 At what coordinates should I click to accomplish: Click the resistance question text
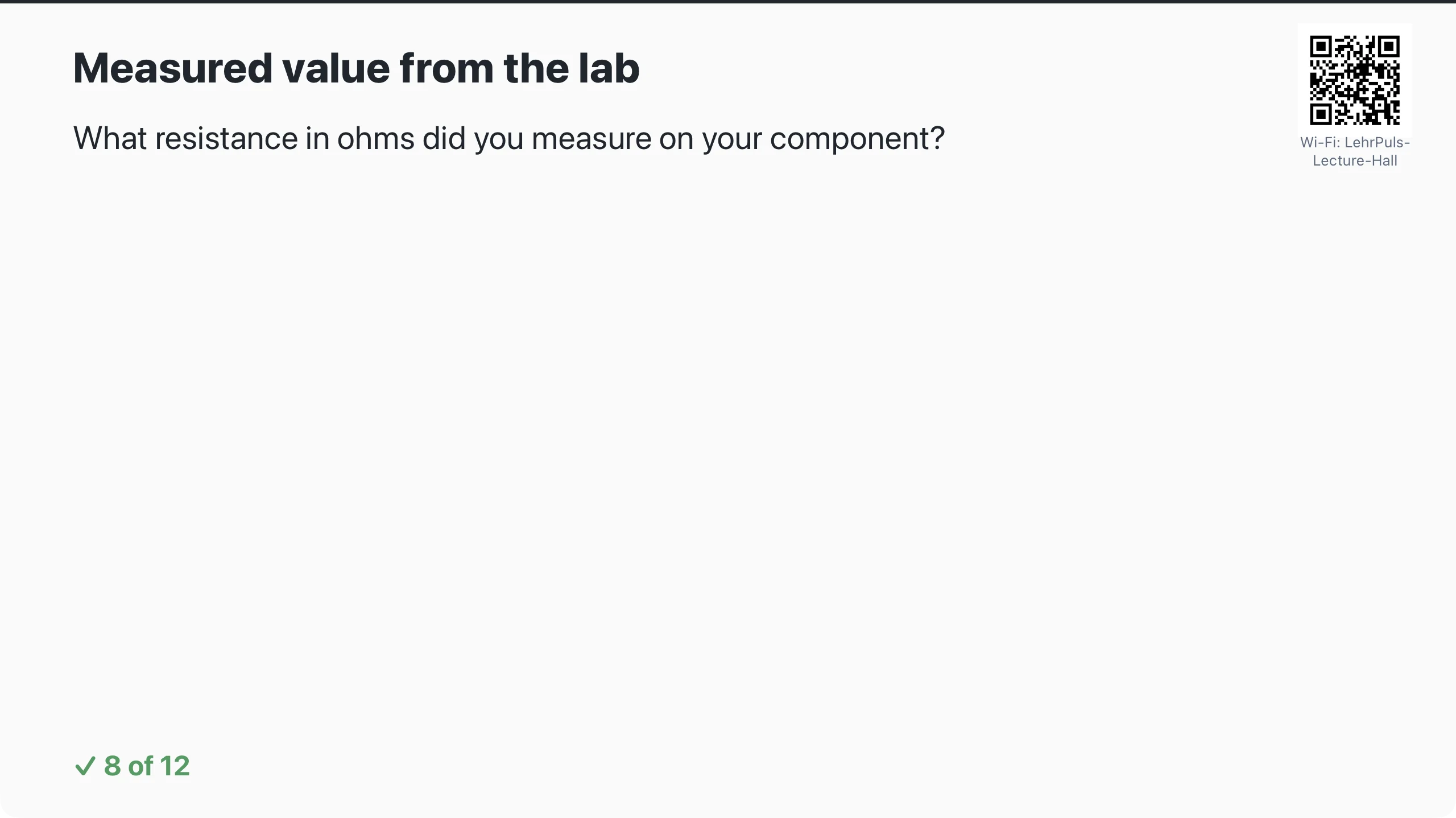(x=509, y=138)
